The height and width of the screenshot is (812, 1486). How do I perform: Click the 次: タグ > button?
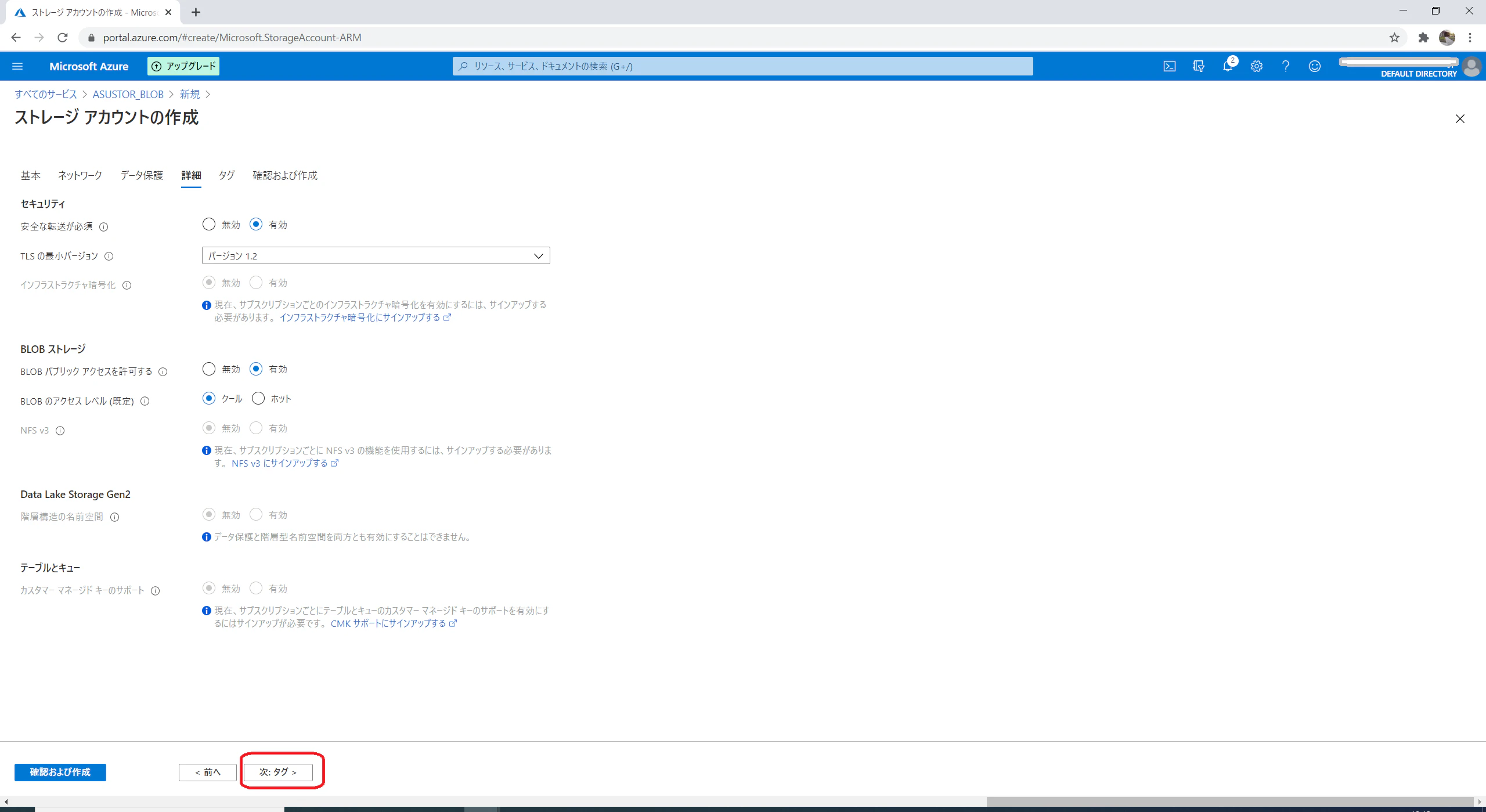(278, 772)
